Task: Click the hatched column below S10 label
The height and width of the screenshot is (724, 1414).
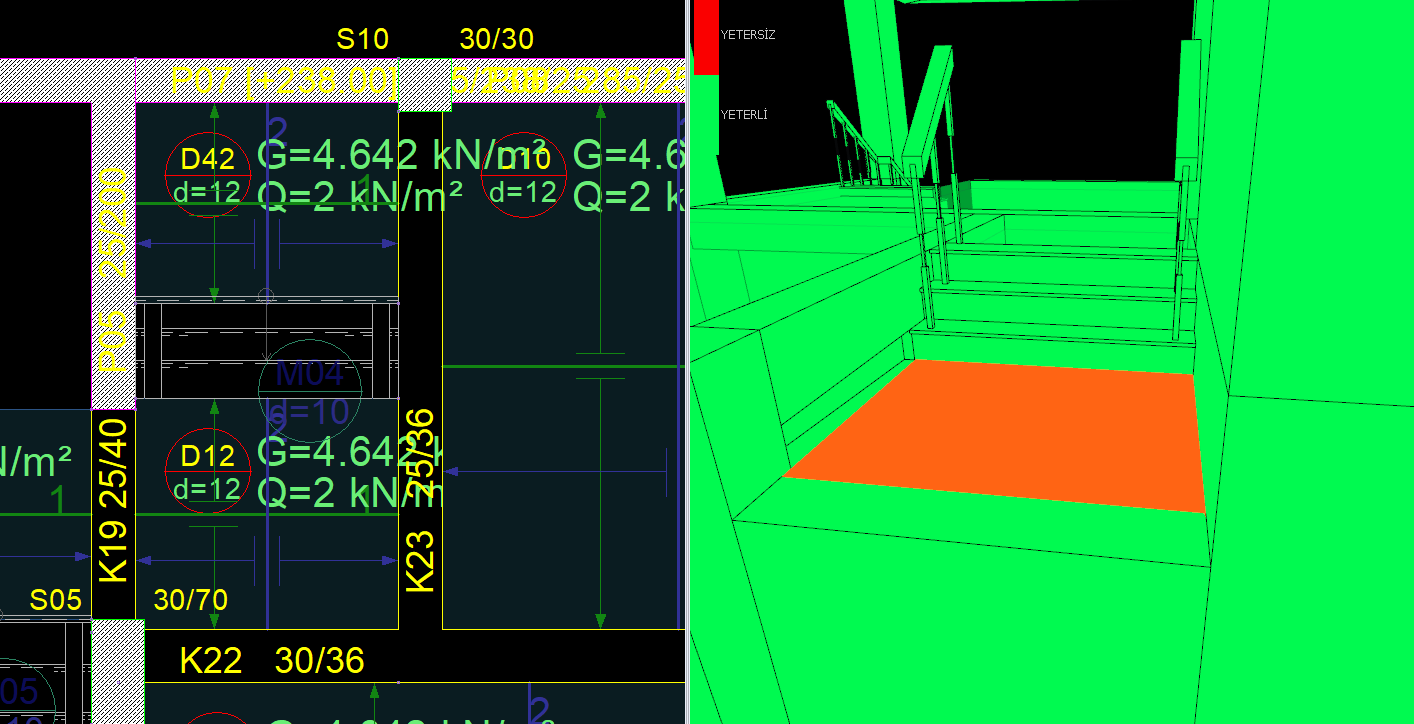Action: (x=424, y=85)
